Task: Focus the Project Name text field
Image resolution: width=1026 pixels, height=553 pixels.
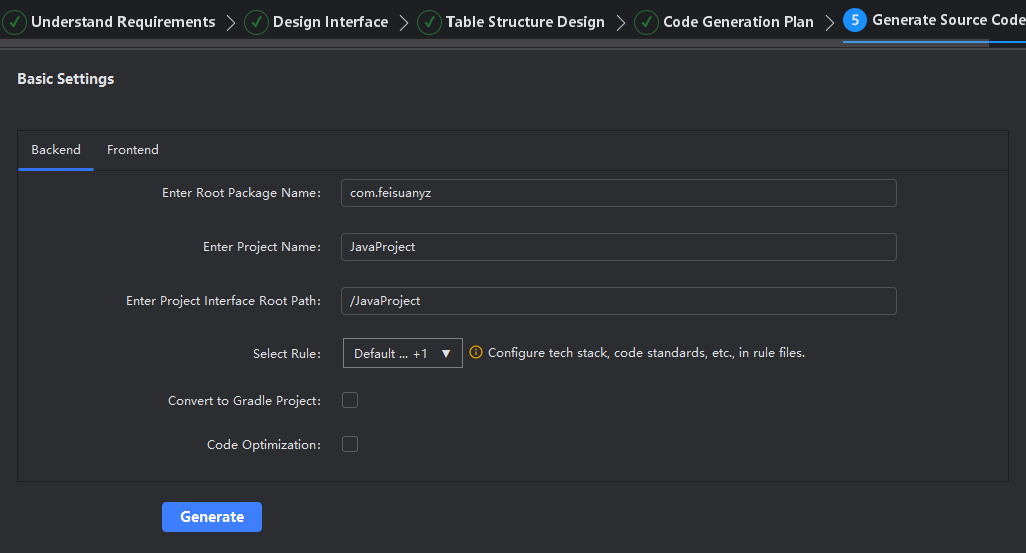Action: click(618, 247)
